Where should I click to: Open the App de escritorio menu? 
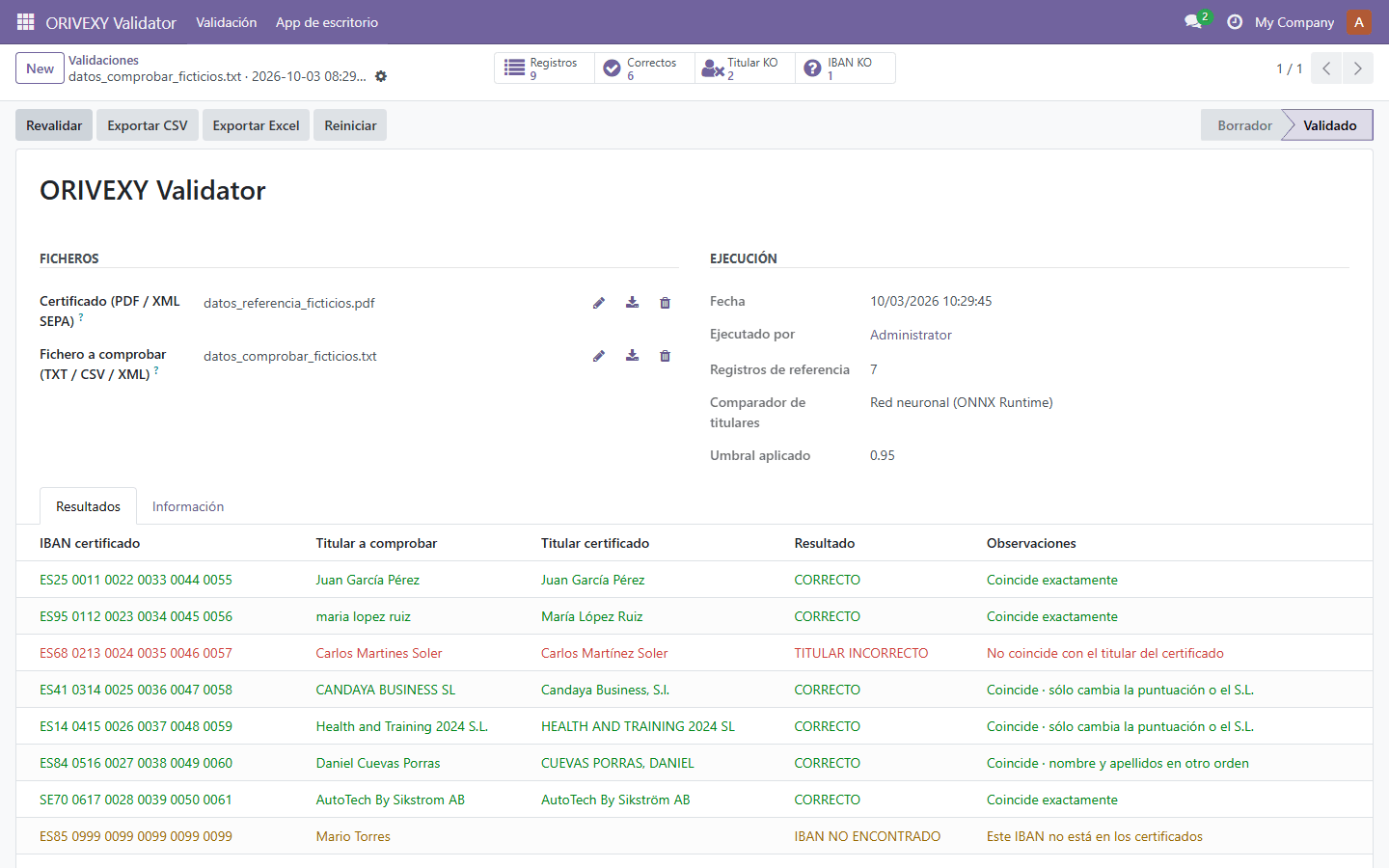click(x=327, y=22)
